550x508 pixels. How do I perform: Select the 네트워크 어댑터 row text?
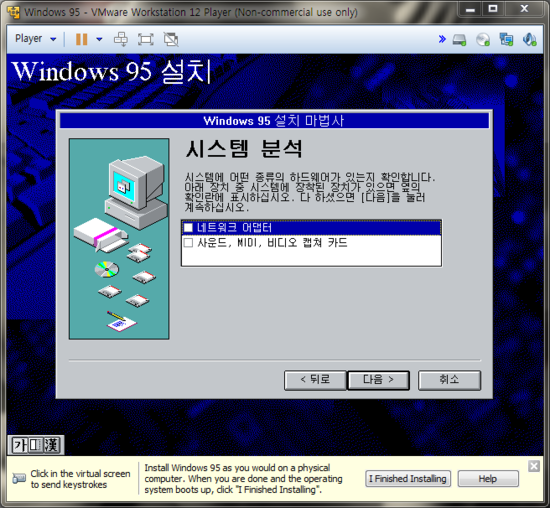[x=234, y=228]
